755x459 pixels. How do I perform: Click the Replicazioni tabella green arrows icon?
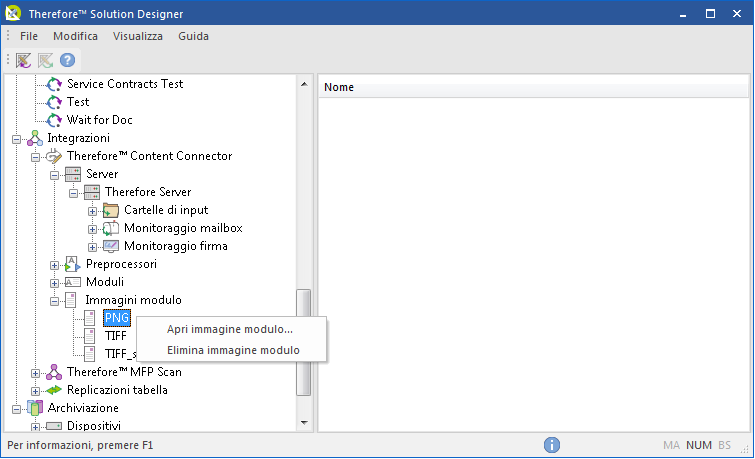click(54, 390)
